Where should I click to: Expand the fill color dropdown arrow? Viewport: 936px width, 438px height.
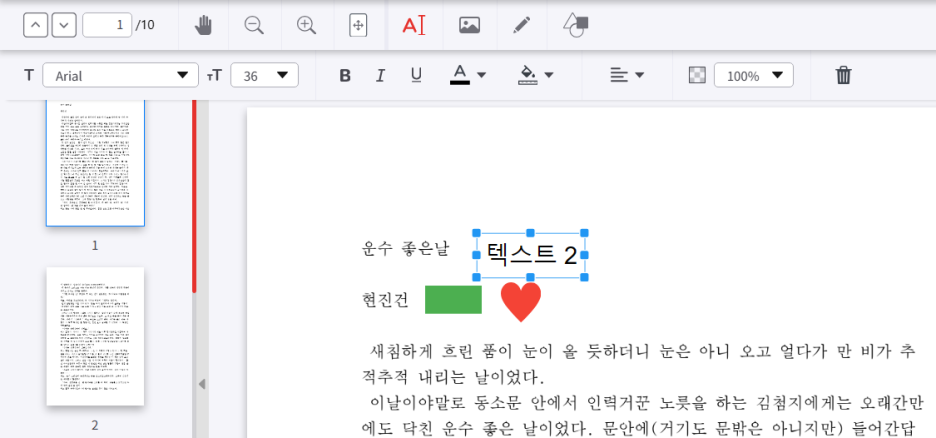coord(549,75)
